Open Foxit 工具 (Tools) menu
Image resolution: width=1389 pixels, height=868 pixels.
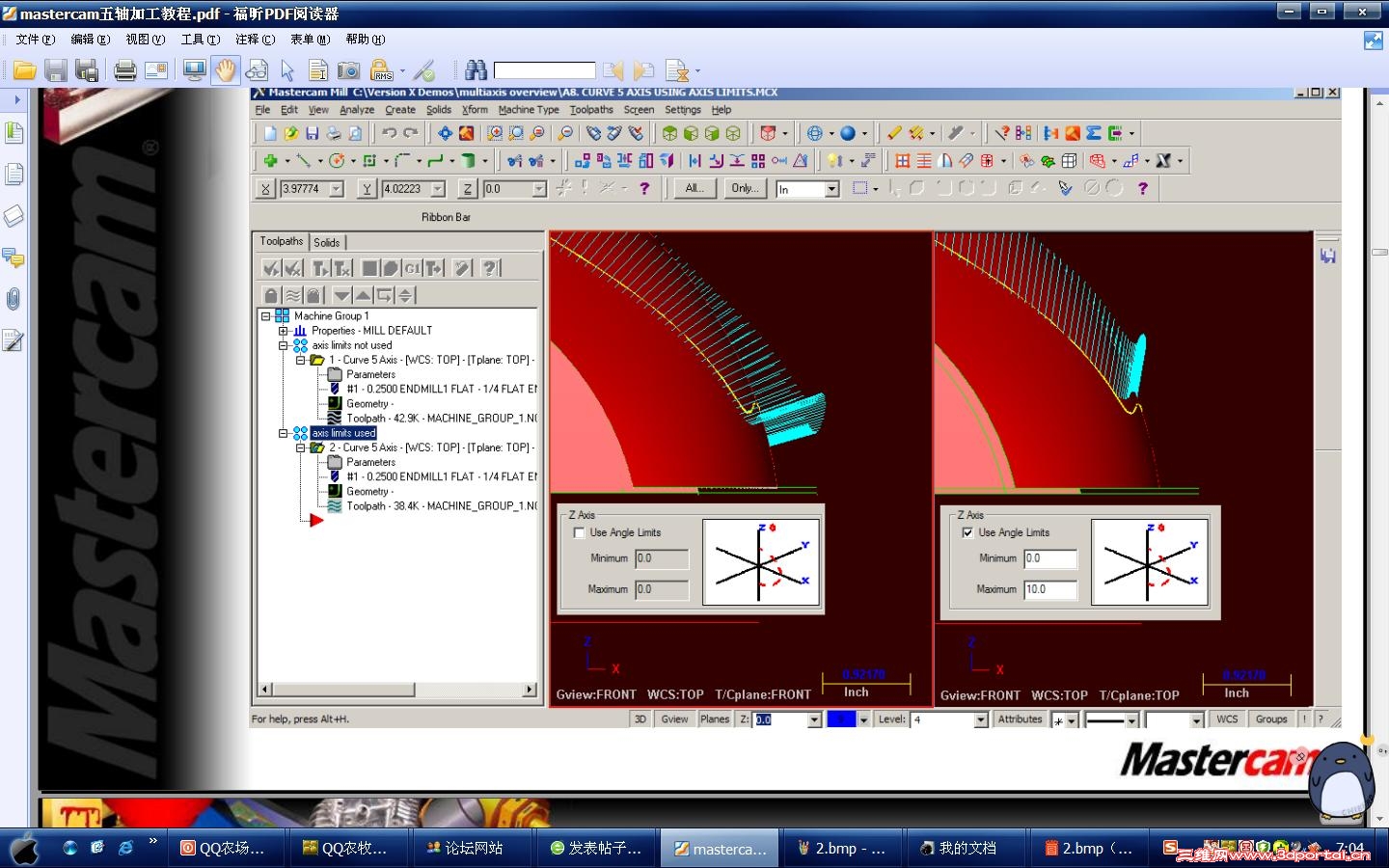point(201,40)
